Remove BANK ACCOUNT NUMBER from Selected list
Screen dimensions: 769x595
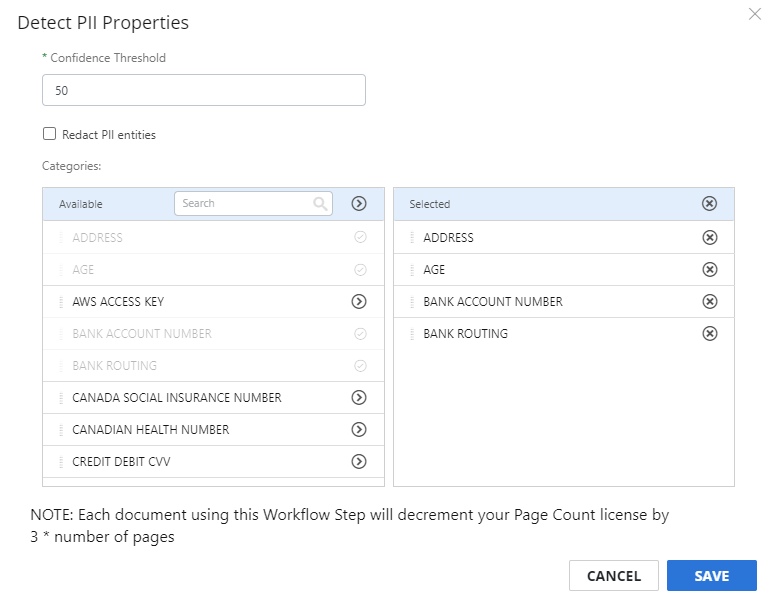[710, 301]
